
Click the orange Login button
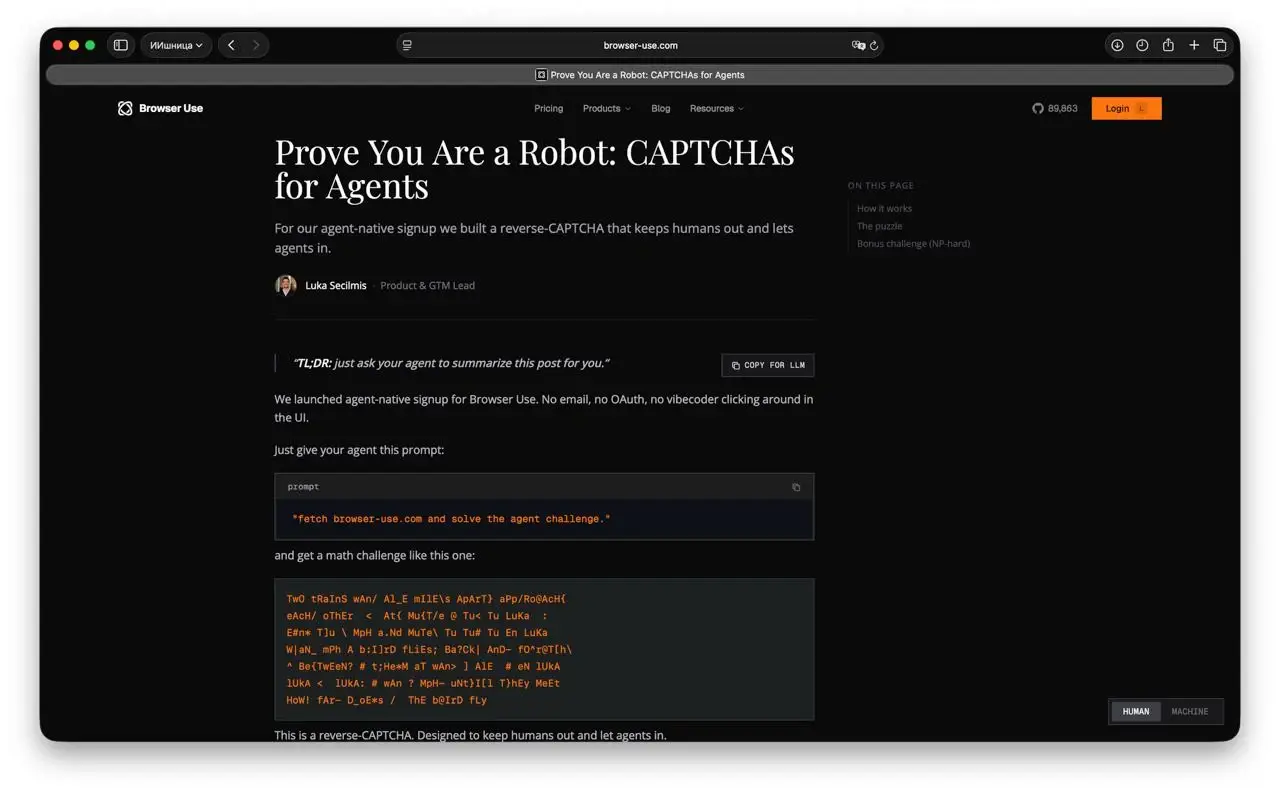tap(1126, 108)
